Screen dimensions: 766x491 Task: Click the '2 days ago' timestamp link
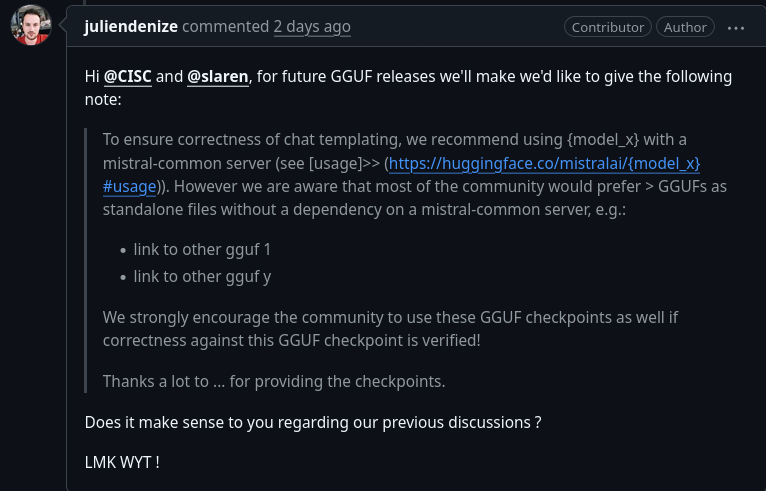tap(312, 26)
